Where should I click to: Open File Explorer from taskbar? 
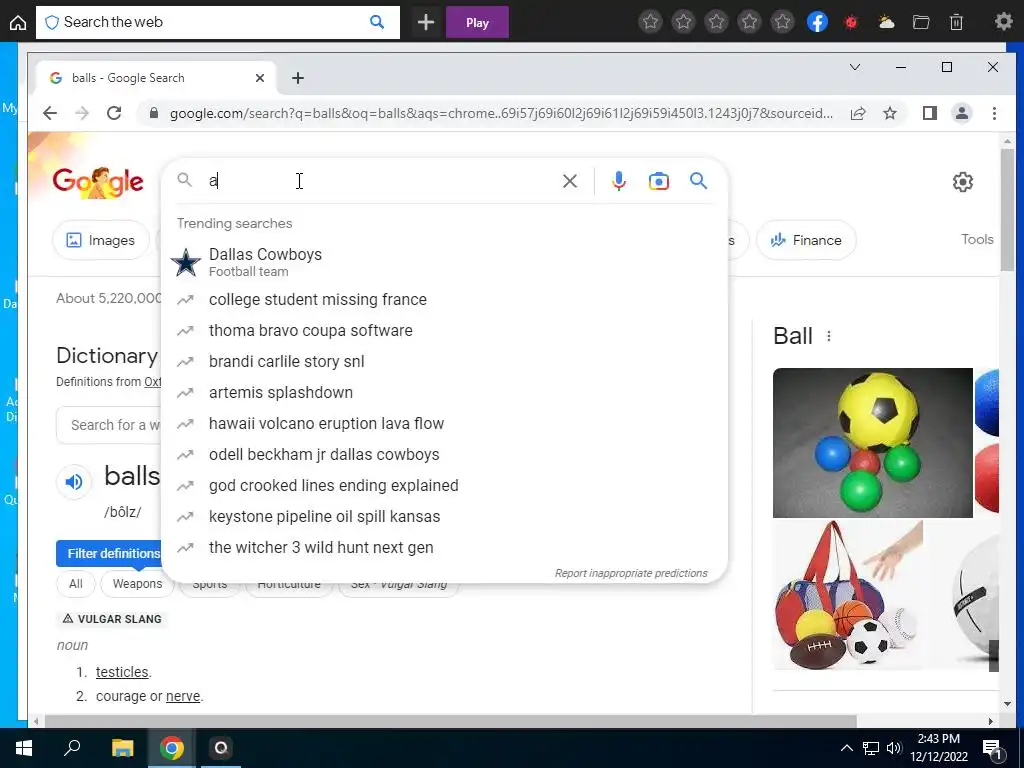122,748
